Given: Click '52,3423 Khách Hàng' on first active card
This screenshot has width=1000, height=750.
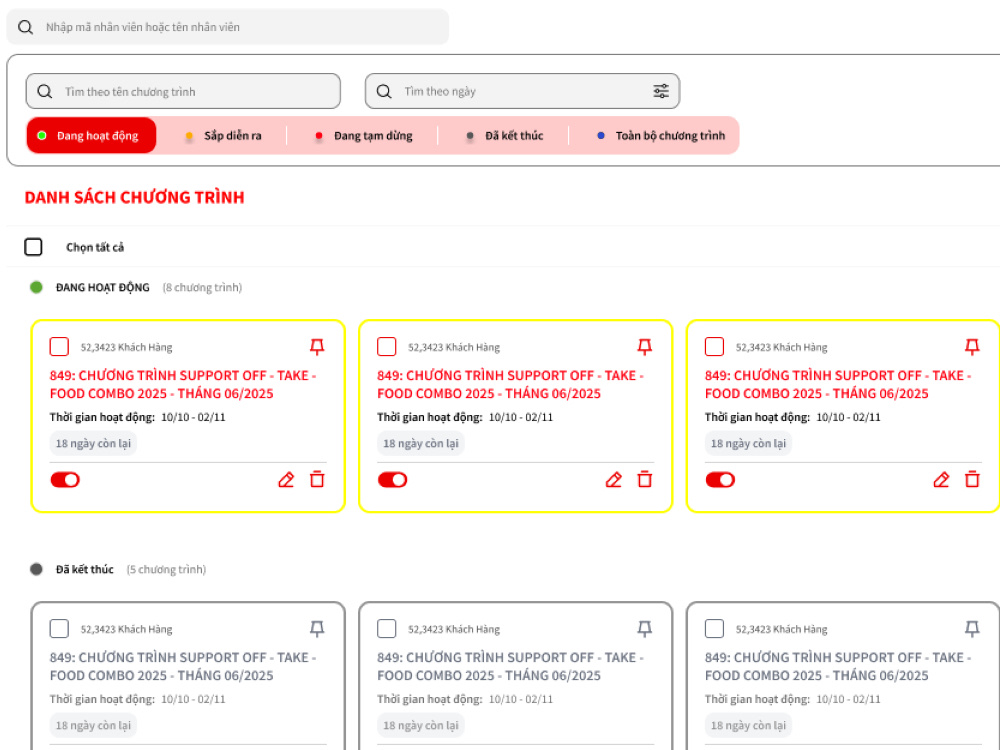Looking at the screenshot, I should (126, 347).
